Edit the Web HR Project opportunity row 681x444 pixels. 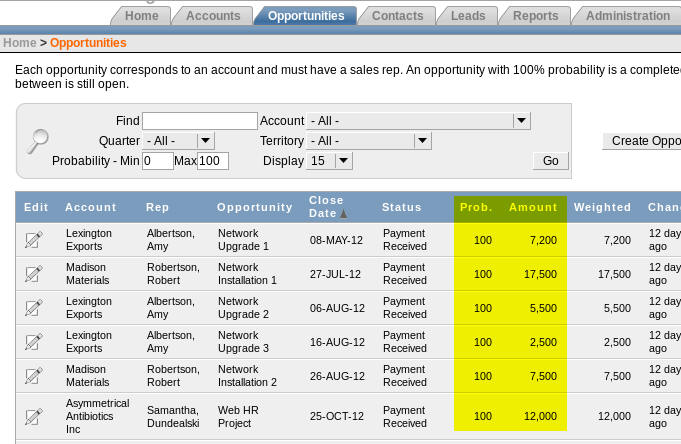[x=34, y=416]
